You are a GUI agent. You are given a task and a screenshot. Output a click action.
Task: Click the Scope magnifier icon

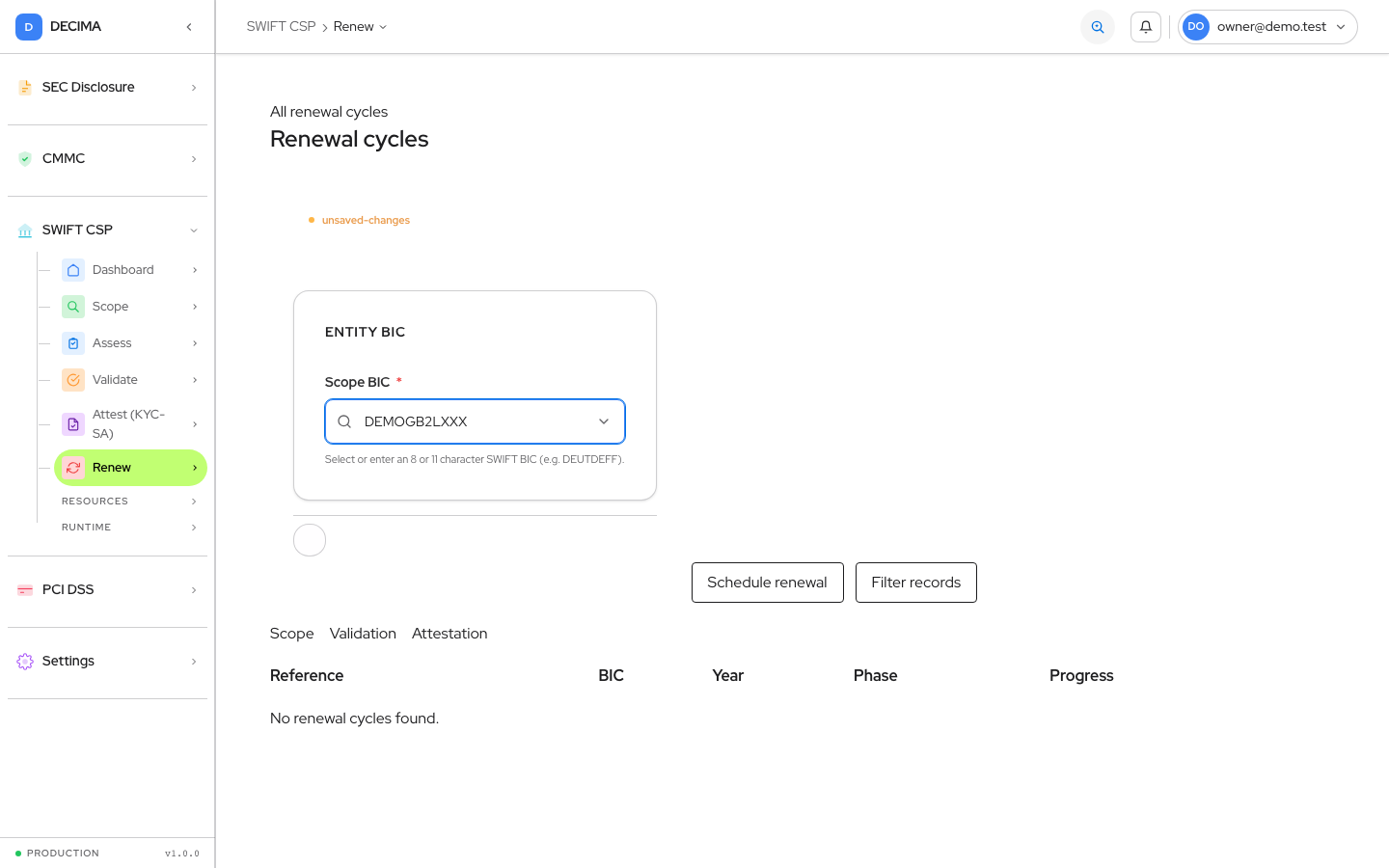pyautogui.click(x=73, y=307)
